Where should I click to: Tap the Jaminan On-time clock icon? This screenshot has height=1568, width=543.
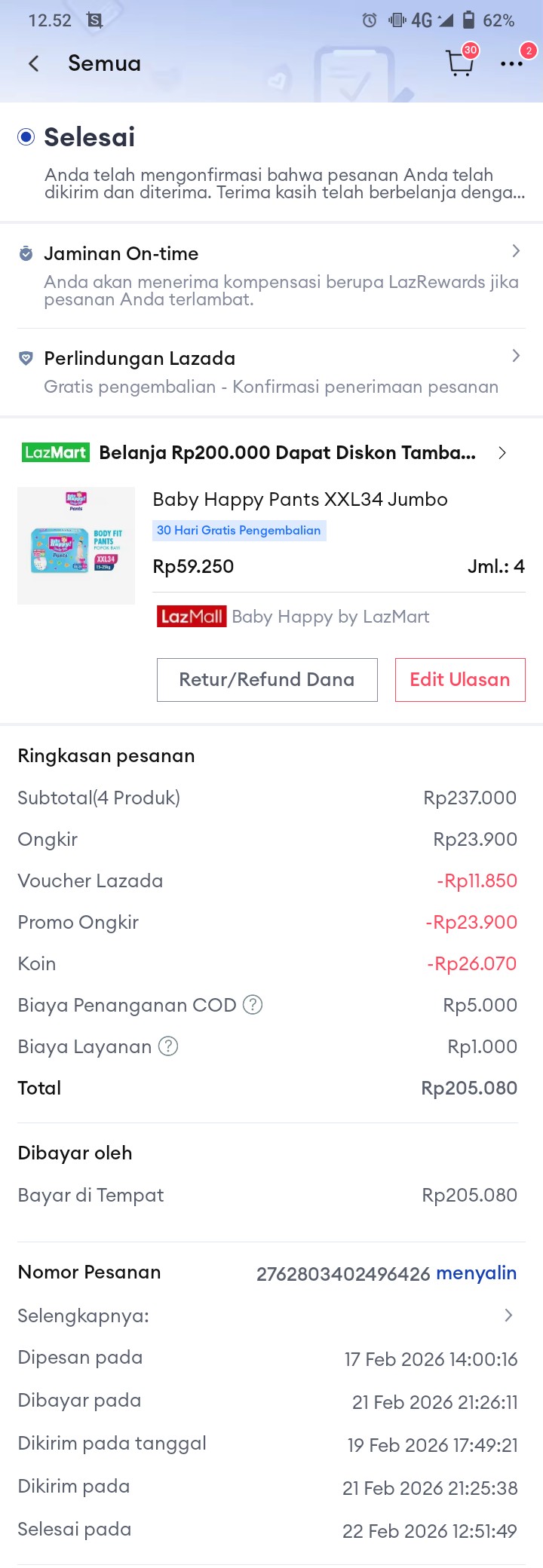(26, 254)
